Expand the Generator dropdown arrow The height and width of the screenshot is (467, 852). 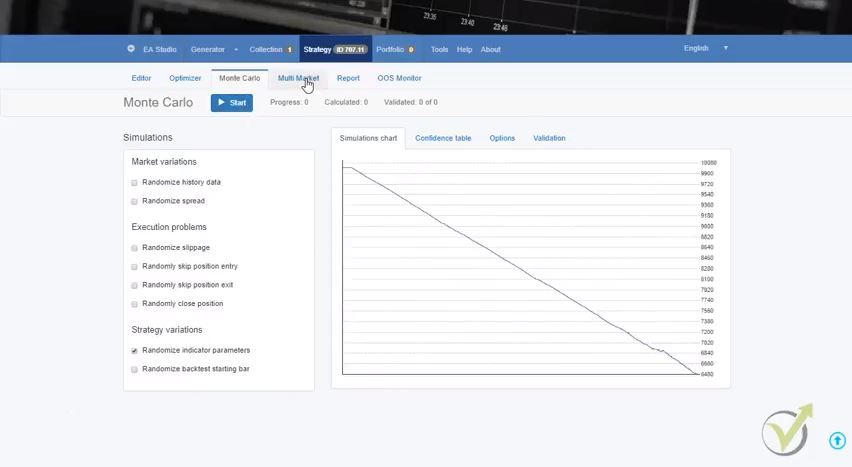coord(236,49)
